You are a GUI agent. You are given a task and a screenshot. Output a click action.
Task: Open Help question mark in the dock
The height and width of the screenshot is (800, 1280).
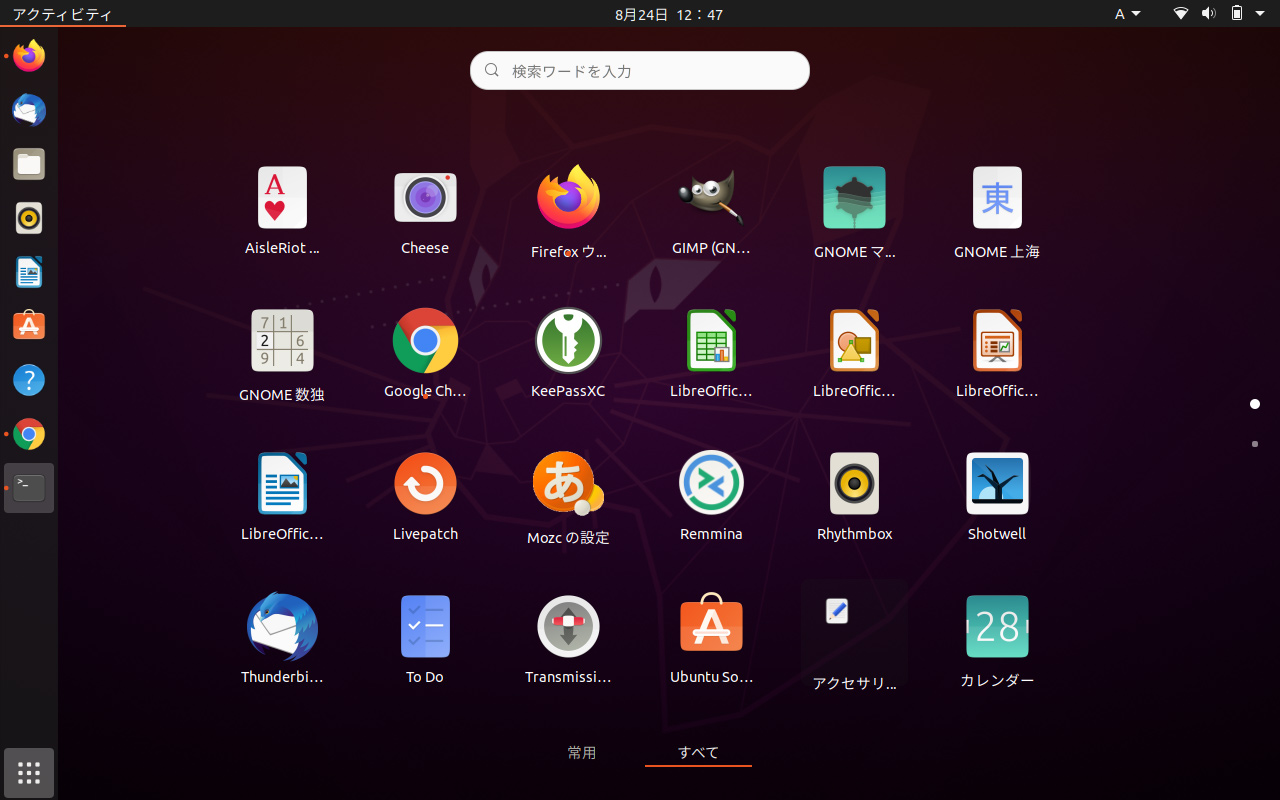click(29, 380)
